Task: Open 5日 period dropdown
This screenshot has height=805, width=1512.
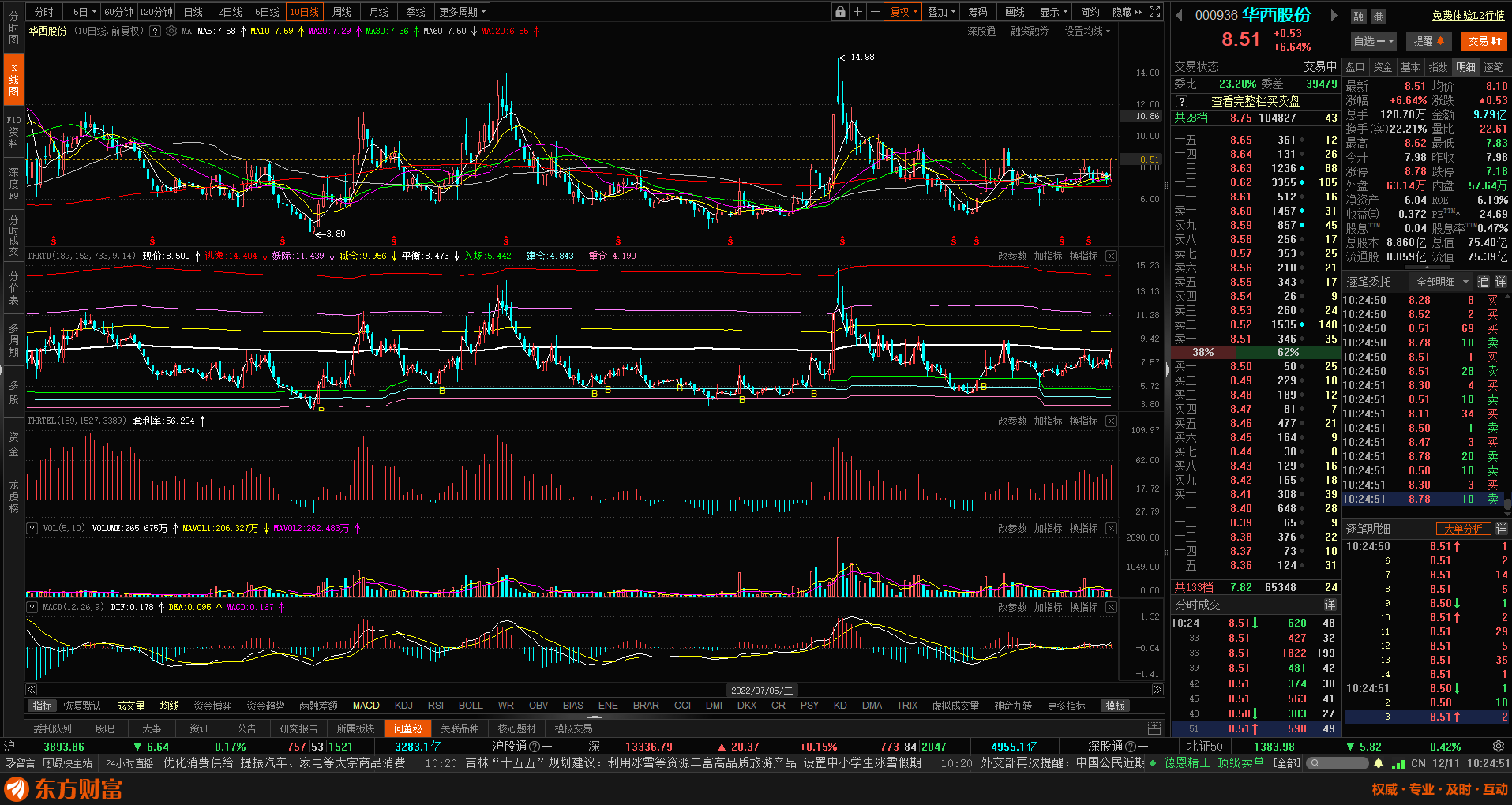Action: pos(84,12)
